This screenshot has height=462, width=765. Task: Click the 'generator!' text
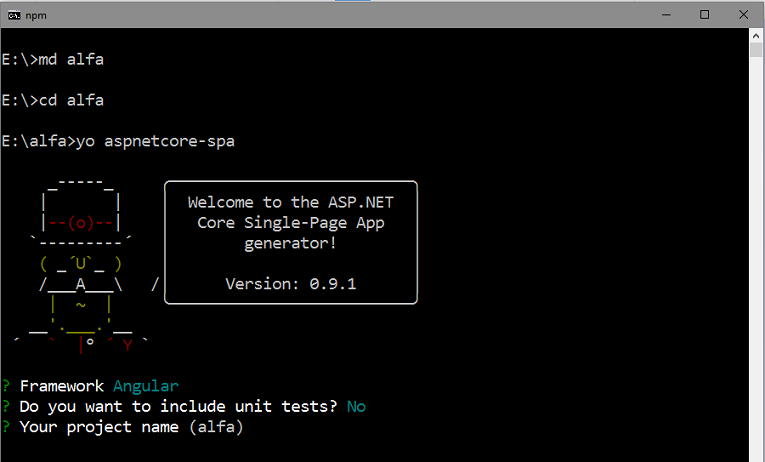pyautogui.click(x=291, y=243)
